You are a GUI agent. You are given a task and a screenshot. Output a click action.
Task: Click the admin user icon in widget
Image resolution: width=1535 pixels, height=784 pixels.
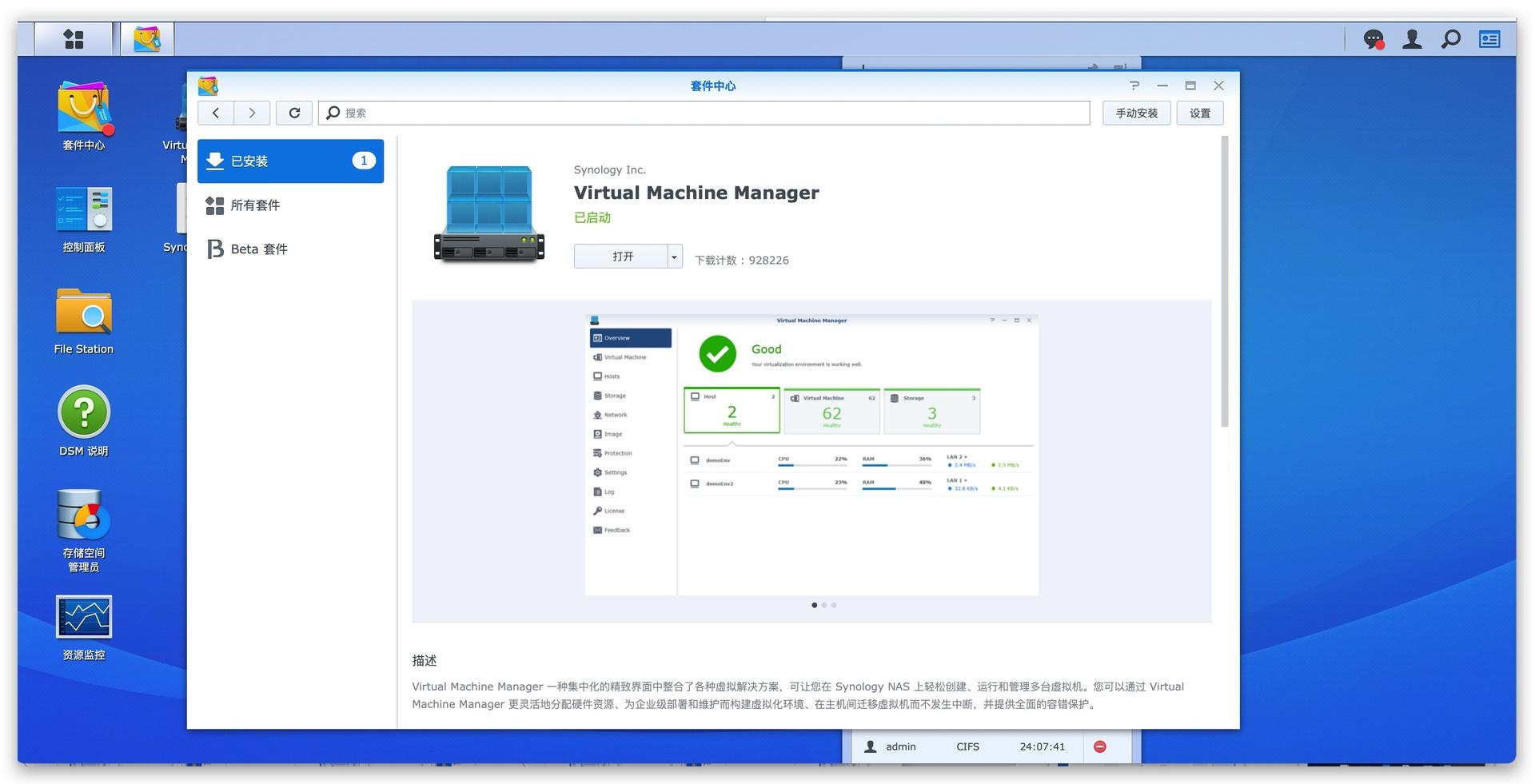coord(871,746)
